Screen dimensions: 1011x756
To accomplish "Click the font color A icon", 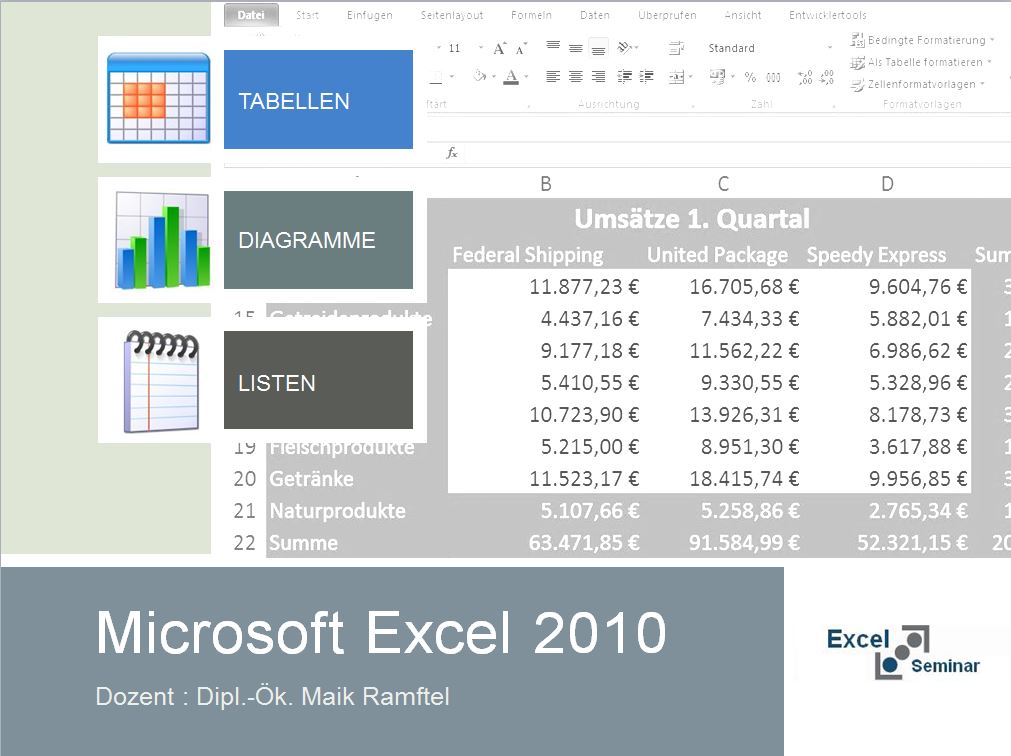I will click(x=511, y=77).
